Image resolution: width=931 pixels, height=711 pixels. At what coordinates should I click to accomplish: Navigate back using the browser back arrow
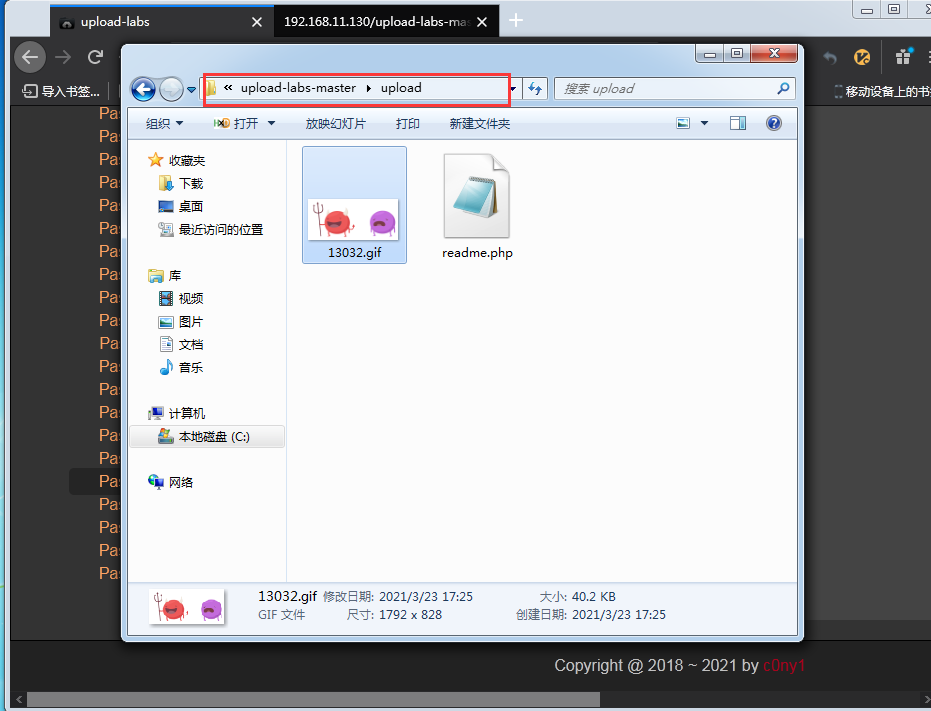(x=30, y=57)
